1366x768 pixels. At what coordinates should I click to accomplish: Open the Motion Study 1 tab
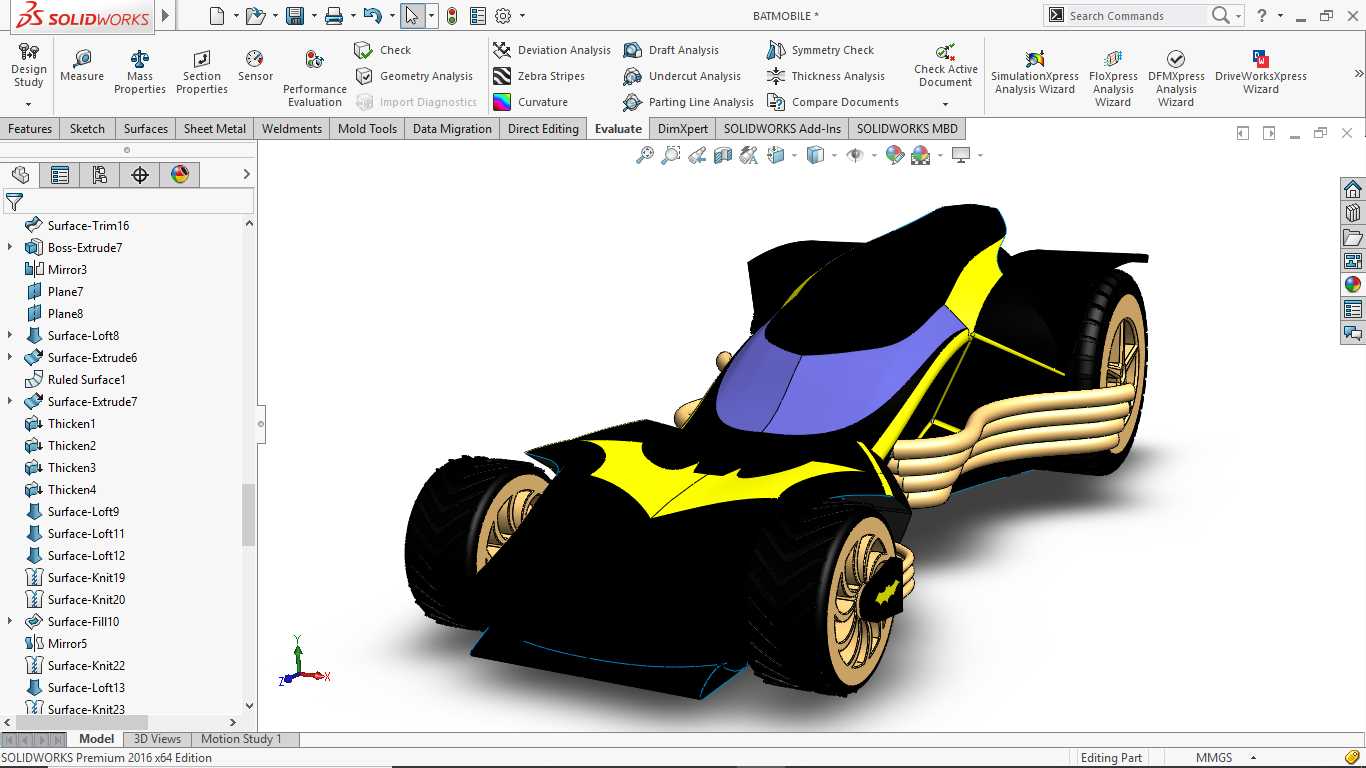tap(242, 739)
